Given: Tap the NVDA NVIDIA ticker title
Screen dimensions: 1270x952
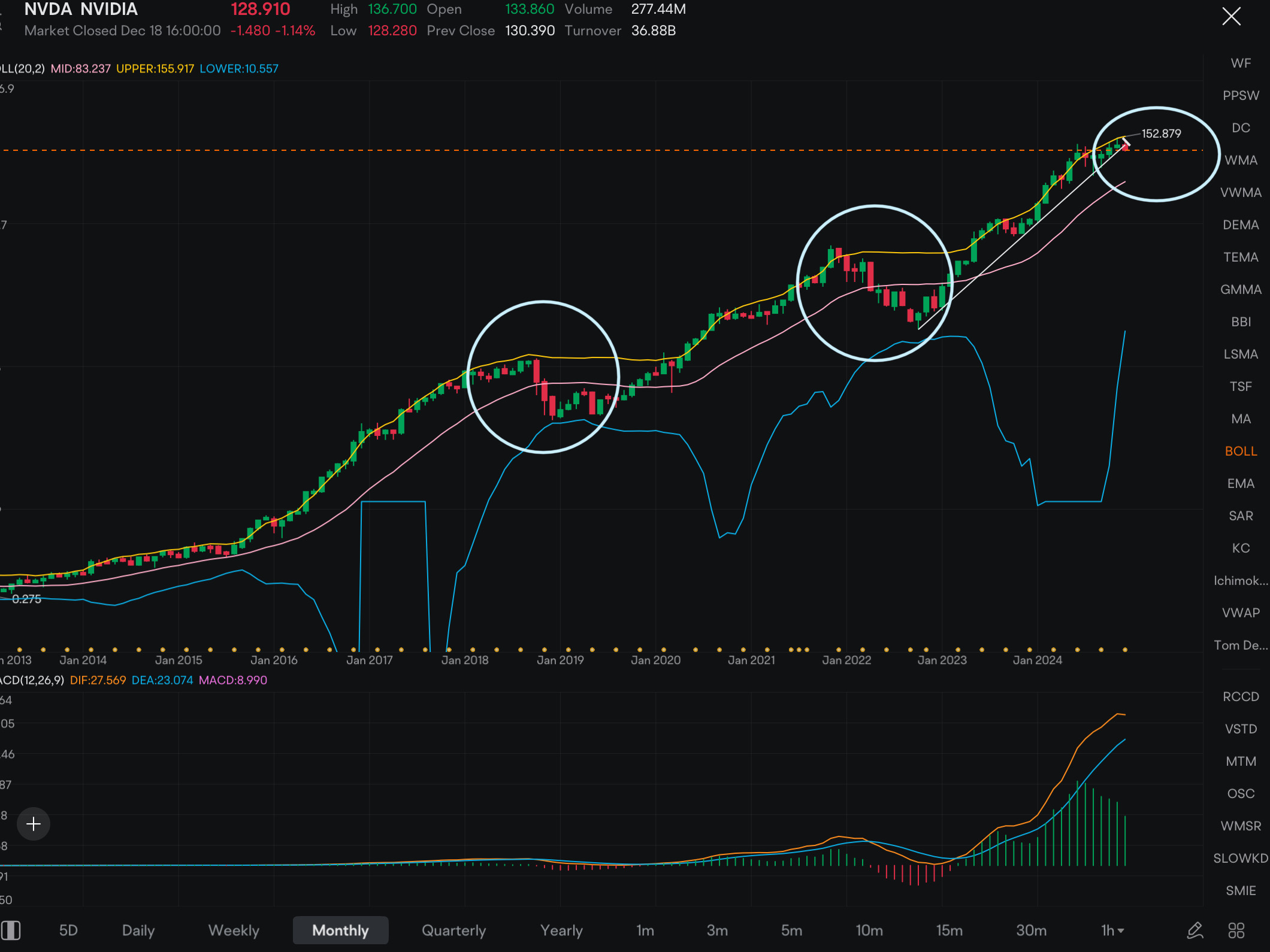Looking at the screenshot, I should pos(81,9).
